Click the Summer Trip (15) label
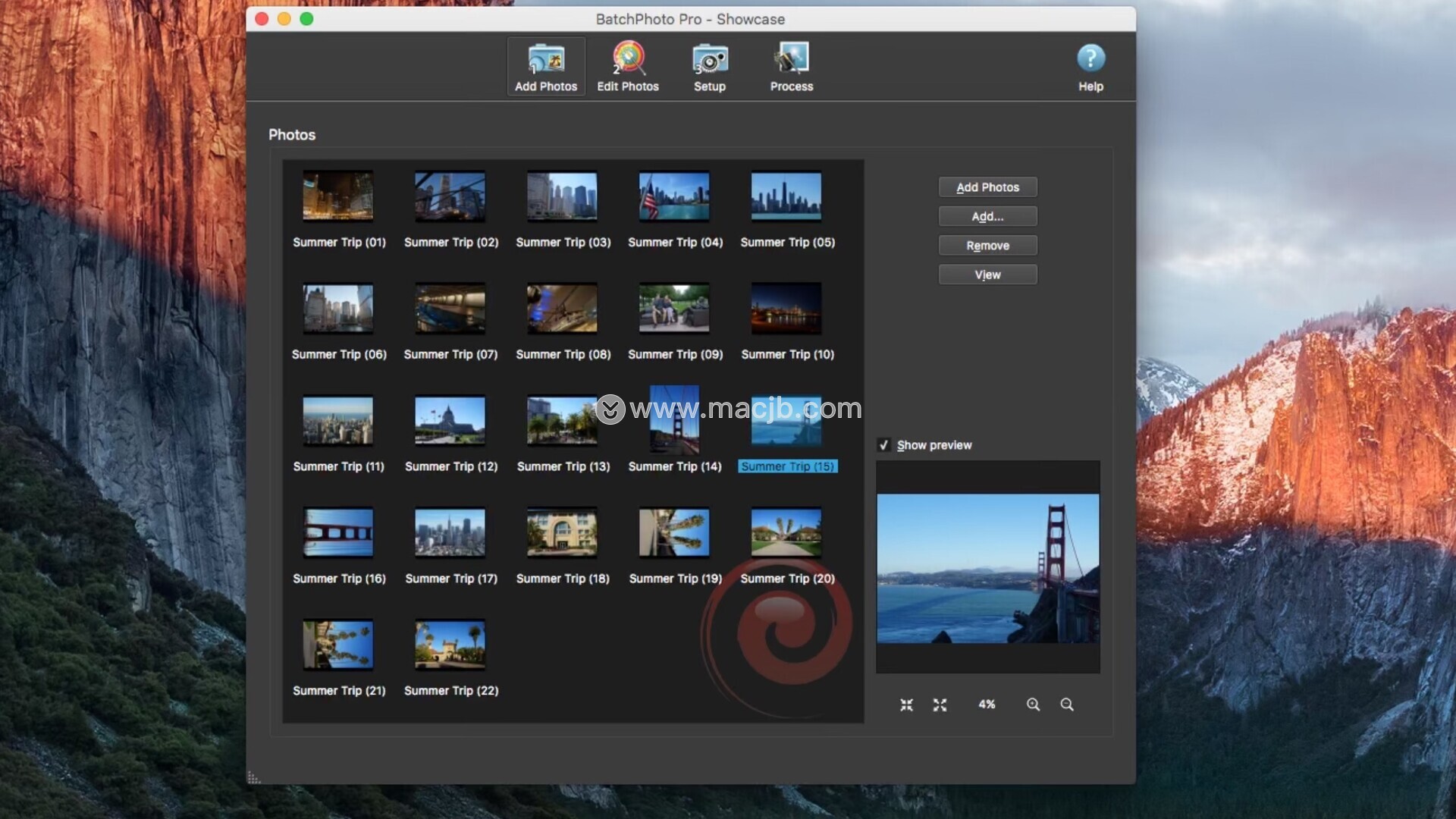The height and width of the screenshot is (819, 1456). tap(787, 466)
